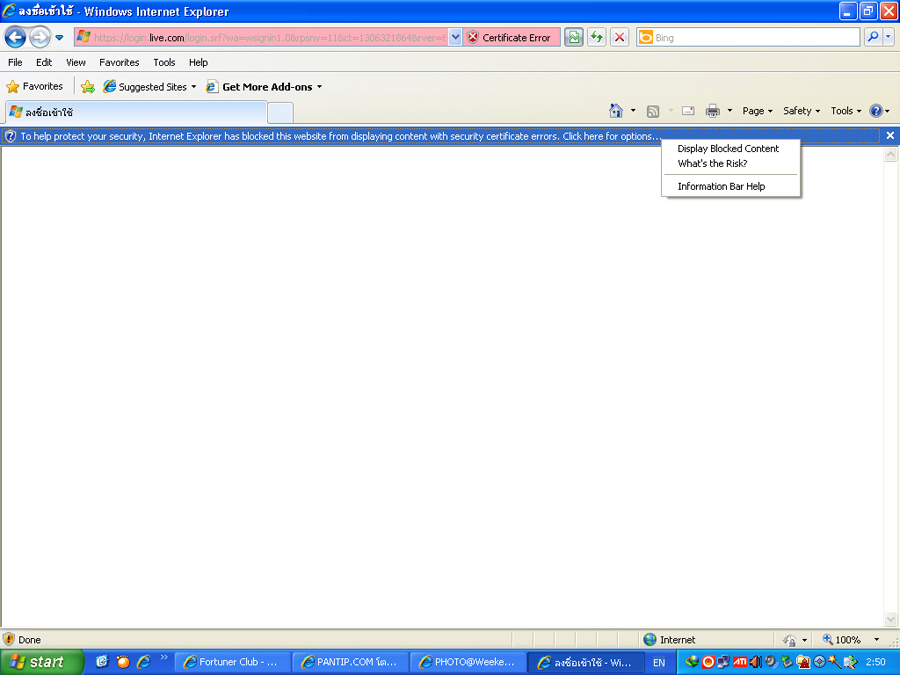Click the Print icon in command bar

[x=713, y=111]
